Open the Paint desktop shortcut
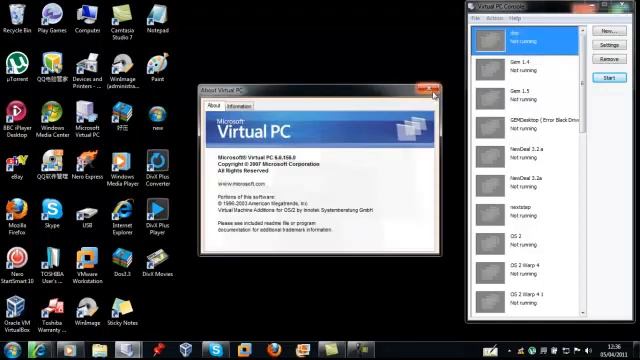Screen dimensions: 640x360 [x=158, y=67]
